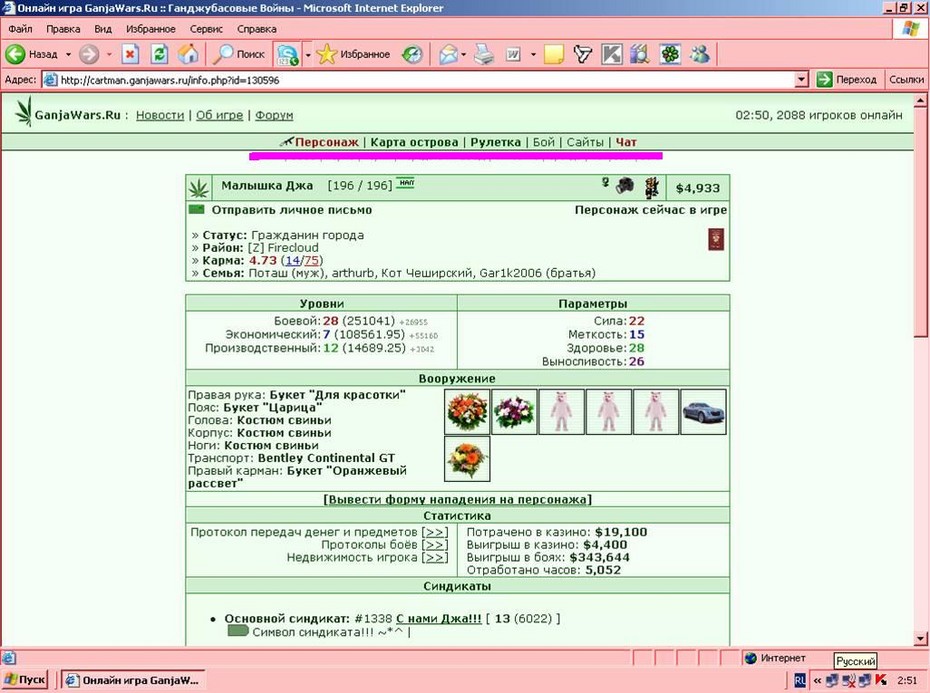The image size is (930, 693).
Task: Click Вывести форму нападения на персонажа link
Action: coord(457,499)
